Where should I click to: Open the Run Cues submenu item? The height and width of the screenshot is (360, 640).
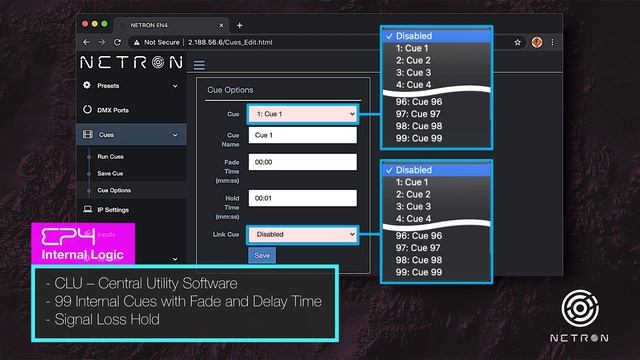[x=111, y=157]
